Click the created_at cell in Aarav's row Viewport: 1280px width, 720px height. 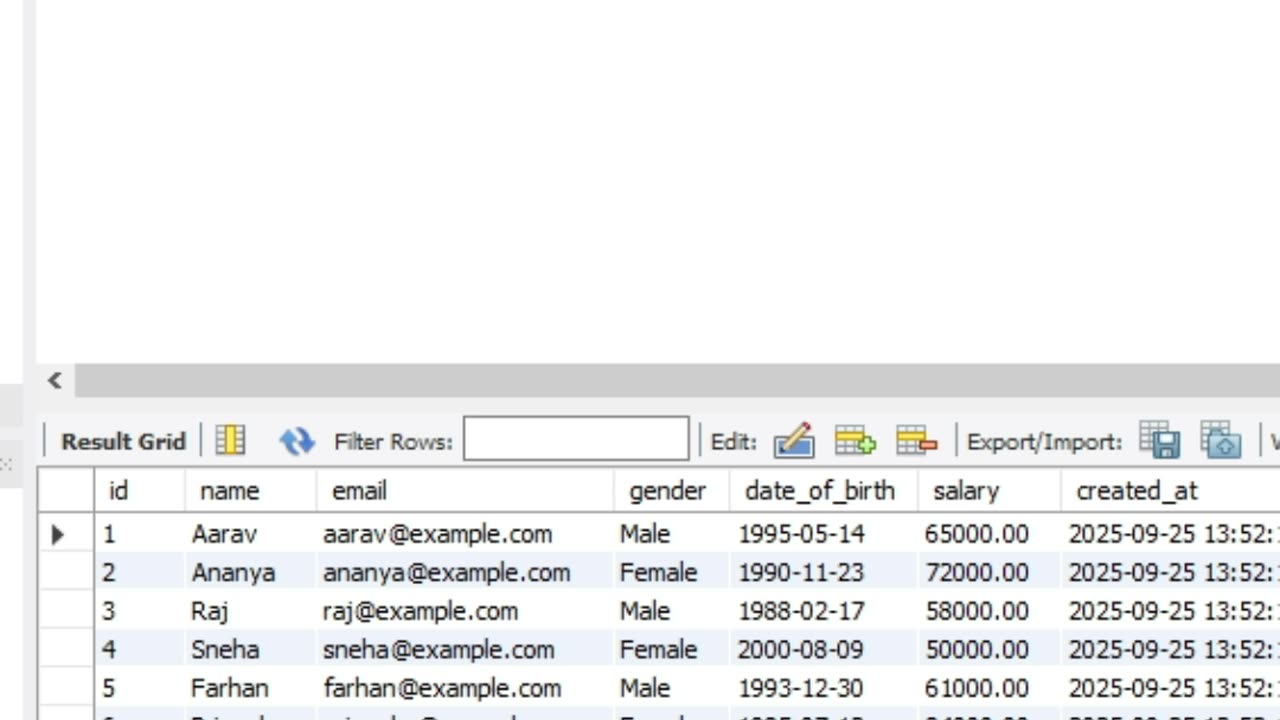(x=1170, y=534)
